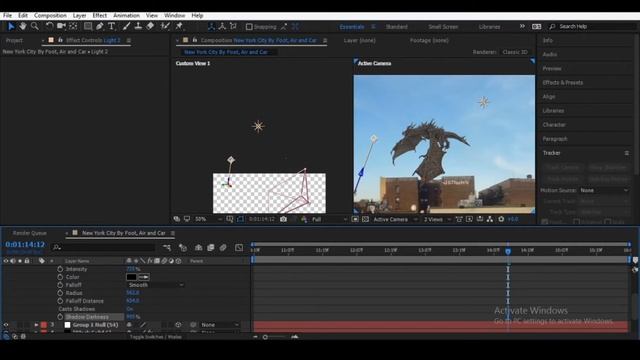Select the Unified Camera tool
Viewport: 640px width, 360px height.
click(61, 27)
